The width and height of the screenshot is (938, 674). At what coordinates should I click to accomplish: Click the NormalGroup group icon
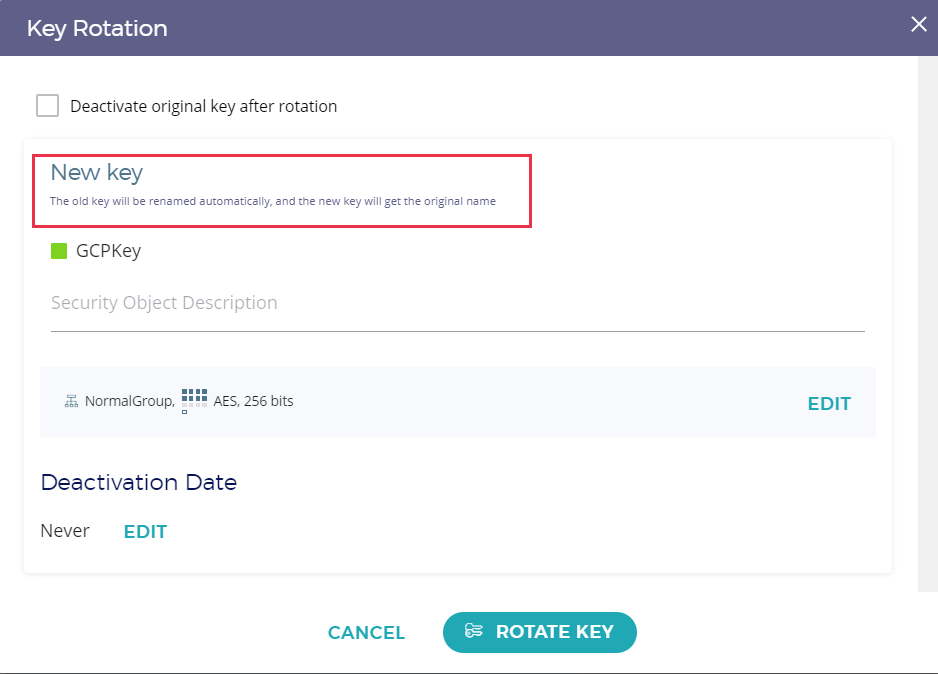click(x=71, y=402)
